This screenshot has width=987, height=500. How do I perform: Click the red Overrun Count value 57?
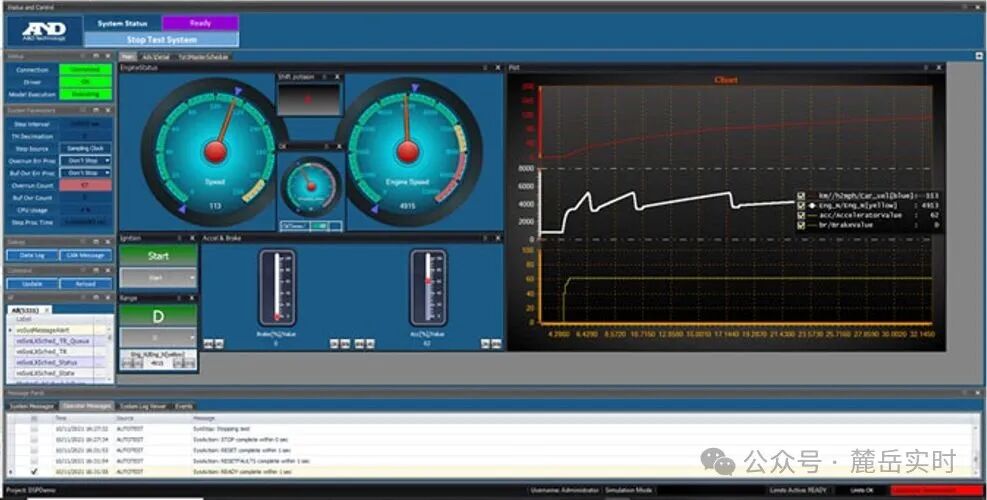[x=86, y=185]
